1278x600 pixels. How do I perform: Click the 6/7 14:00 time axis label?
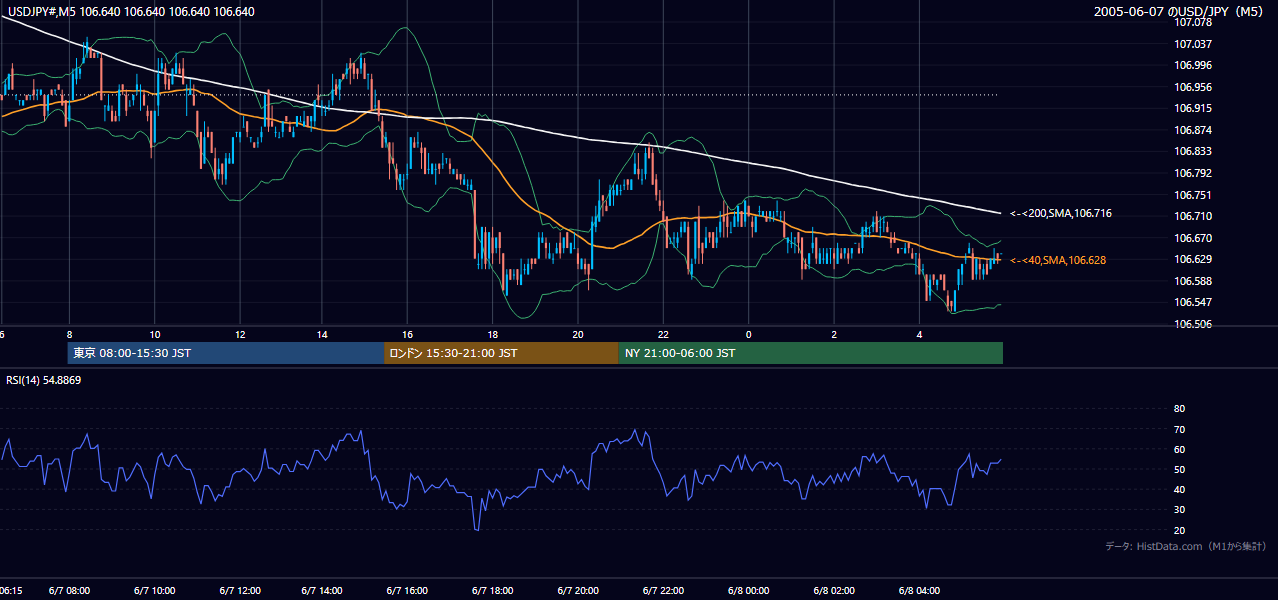(324, 590)
